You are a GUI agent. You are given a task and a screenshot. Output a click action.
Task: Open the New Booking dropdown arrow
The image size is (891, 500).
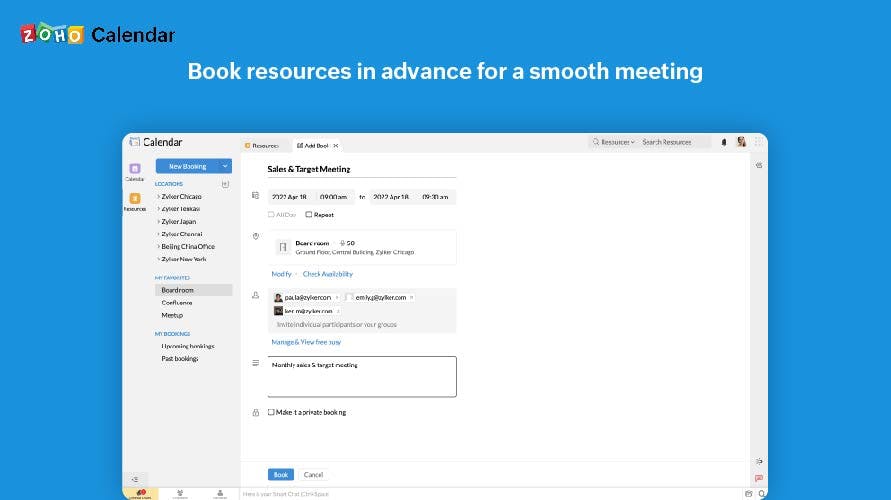(x=225, y=166)
